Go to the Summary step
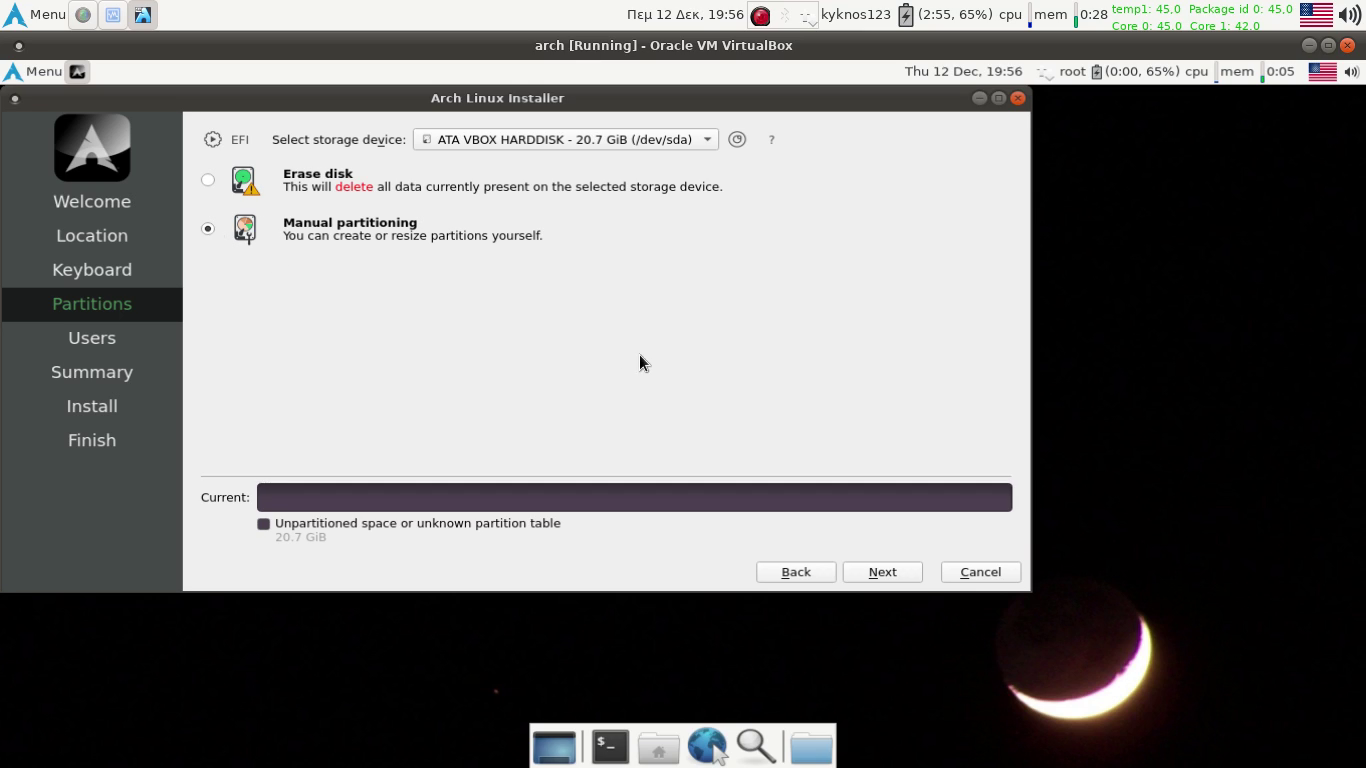Image resolution: width=1366 pixels, height=768 pixels. (92, 372)
